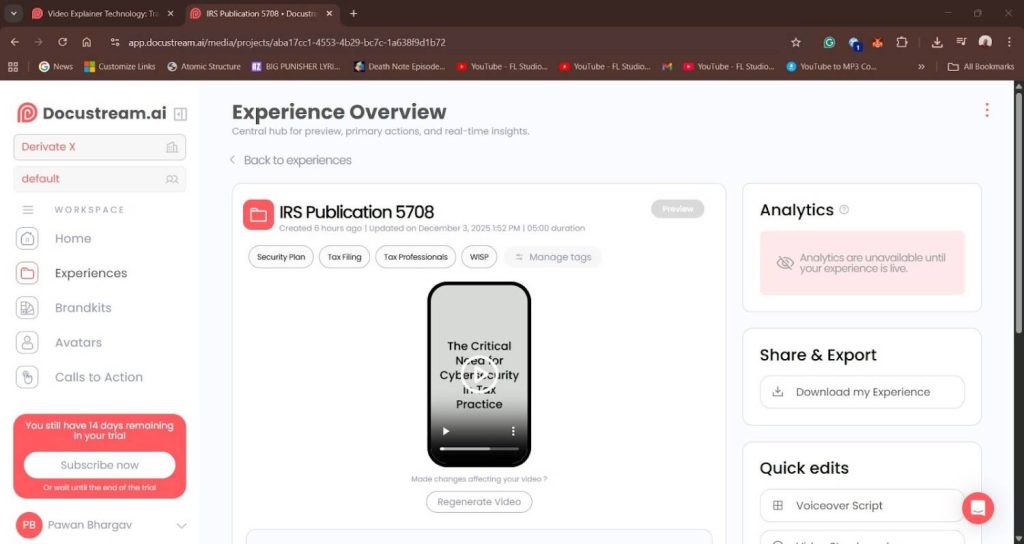Click the Home icon in sidebar
Image resolution: width=1024 pixels, height=544 pixels.
pyautogui.click(x=27, y=238)
